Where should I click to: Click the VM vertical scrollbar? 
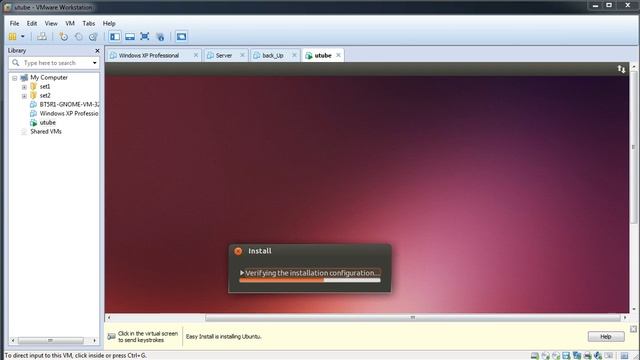click(634, 147)
